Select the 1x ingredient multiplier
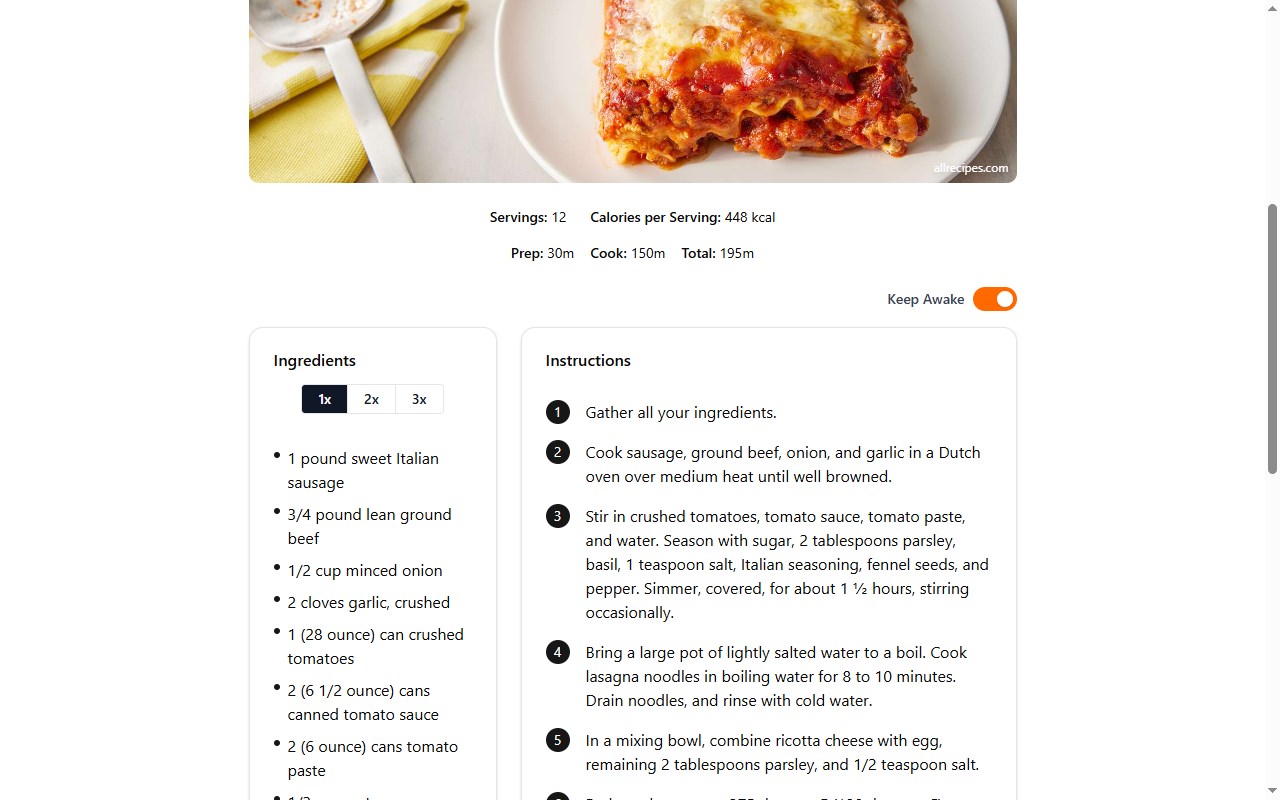 (324, 399)
